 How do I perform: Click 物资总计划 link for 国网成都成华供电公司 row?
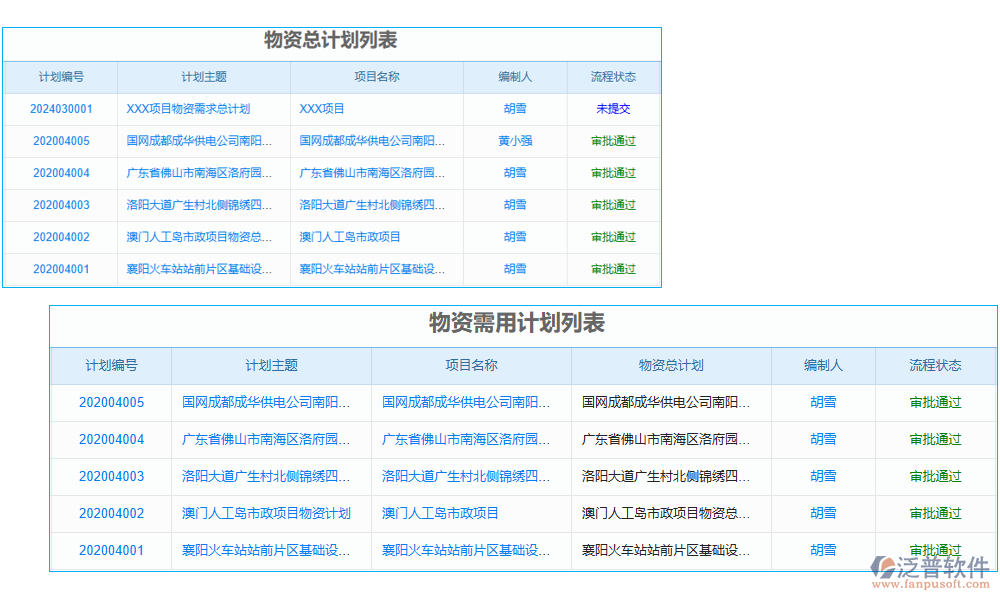[670, 402]
